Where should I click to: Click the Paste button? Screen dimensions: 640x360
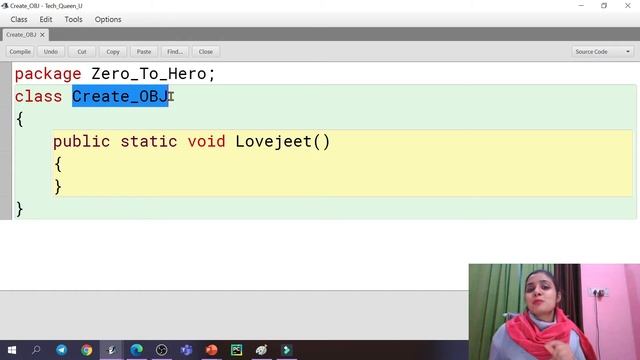(x=144, y=51)
